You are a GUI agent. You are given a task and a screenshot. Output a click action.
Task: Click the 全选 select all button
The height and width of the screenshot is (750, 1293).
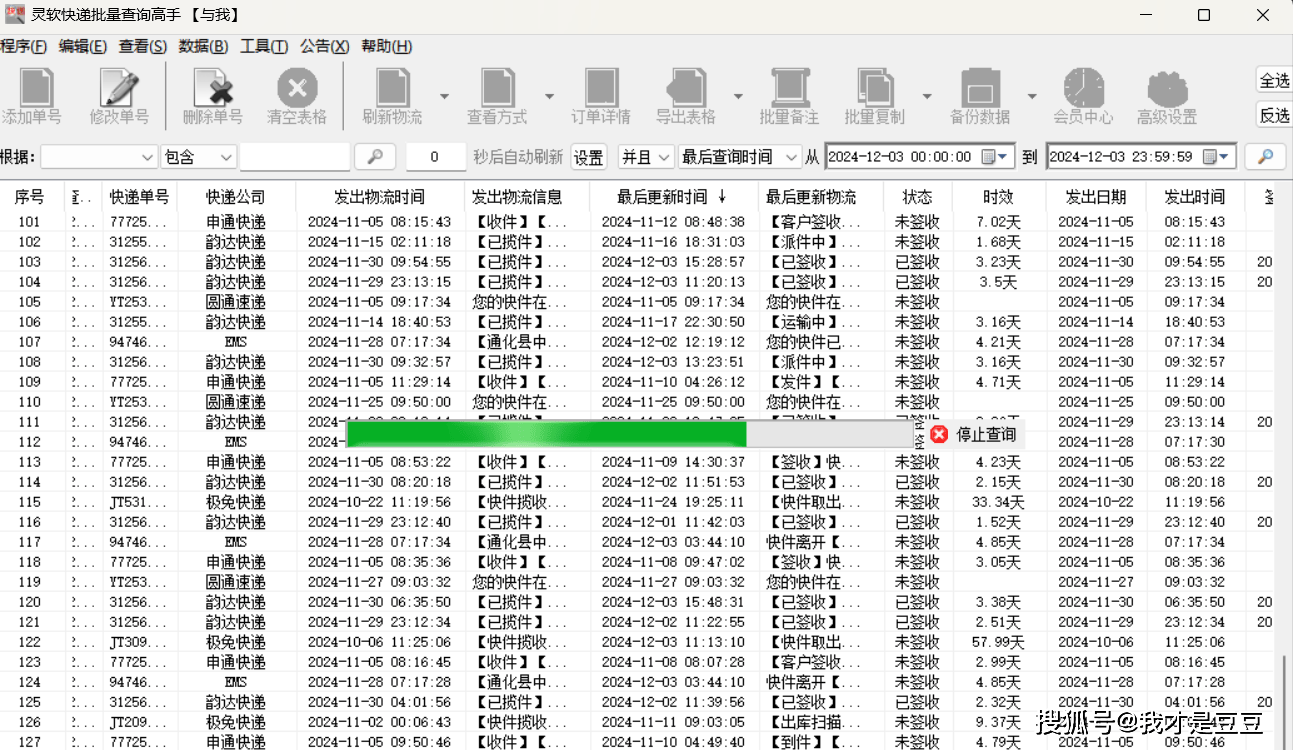[1274, 81]
